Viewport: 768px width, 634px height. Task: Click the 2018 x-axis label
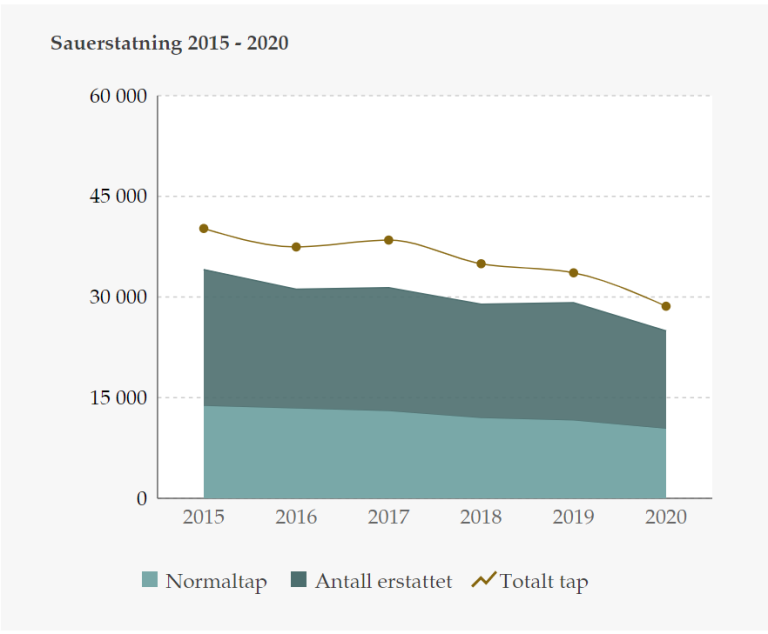coord(481,517)
